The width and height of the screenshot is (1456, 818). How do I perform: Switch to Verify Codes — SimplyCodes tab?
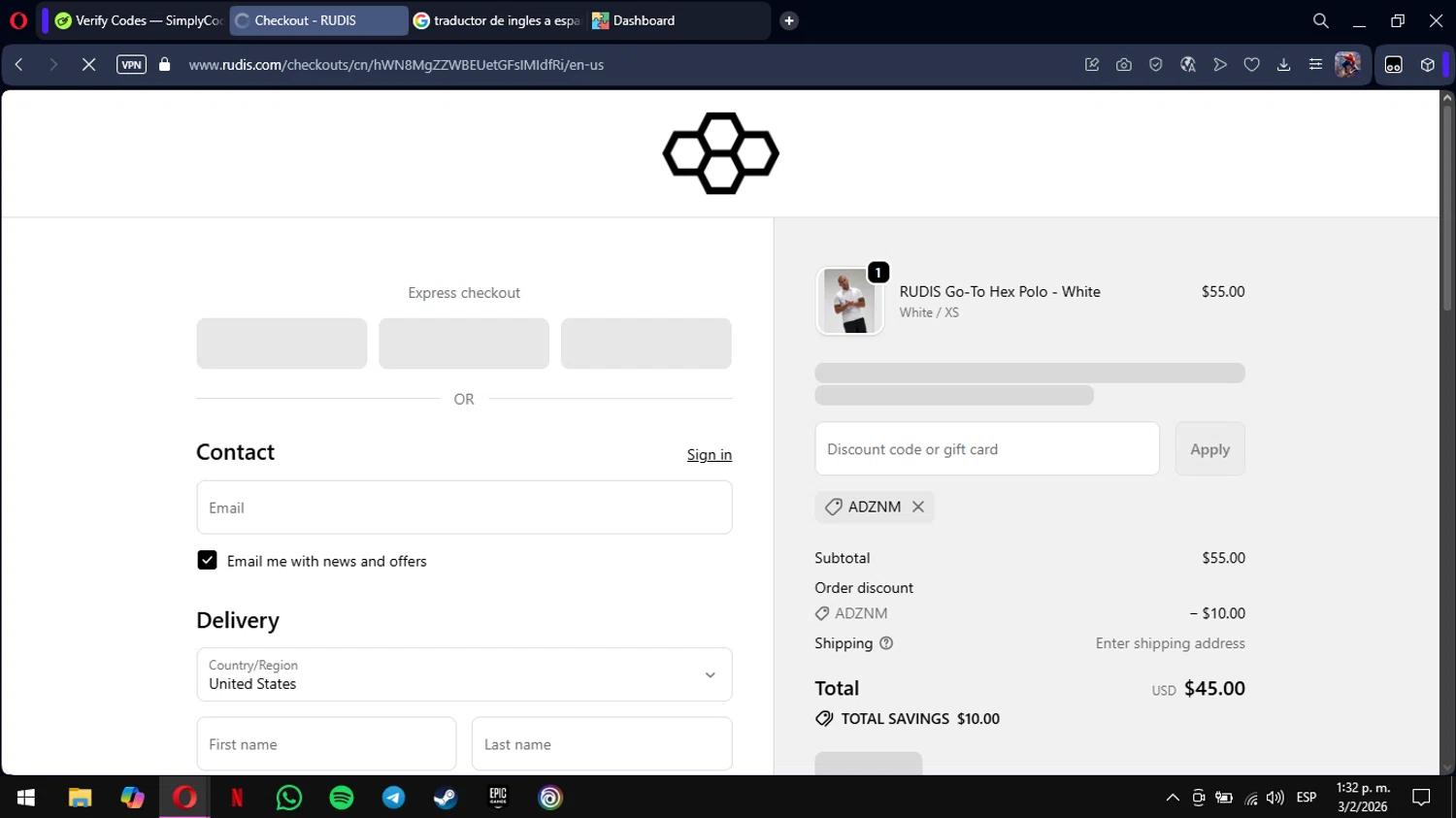pyautogui.click(x=139, y=20)
